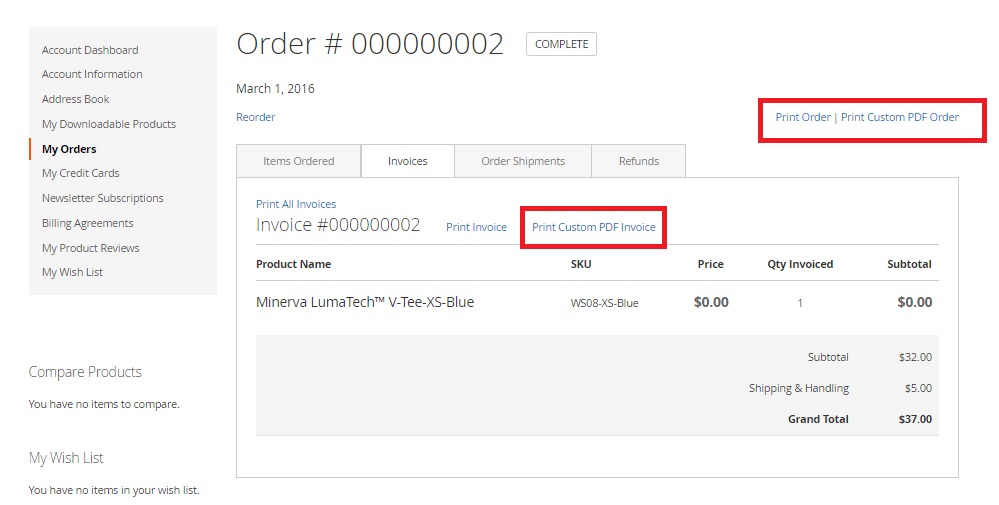Open Billing Agreements link
999x505 pixels.
click(x=88, y=223)
